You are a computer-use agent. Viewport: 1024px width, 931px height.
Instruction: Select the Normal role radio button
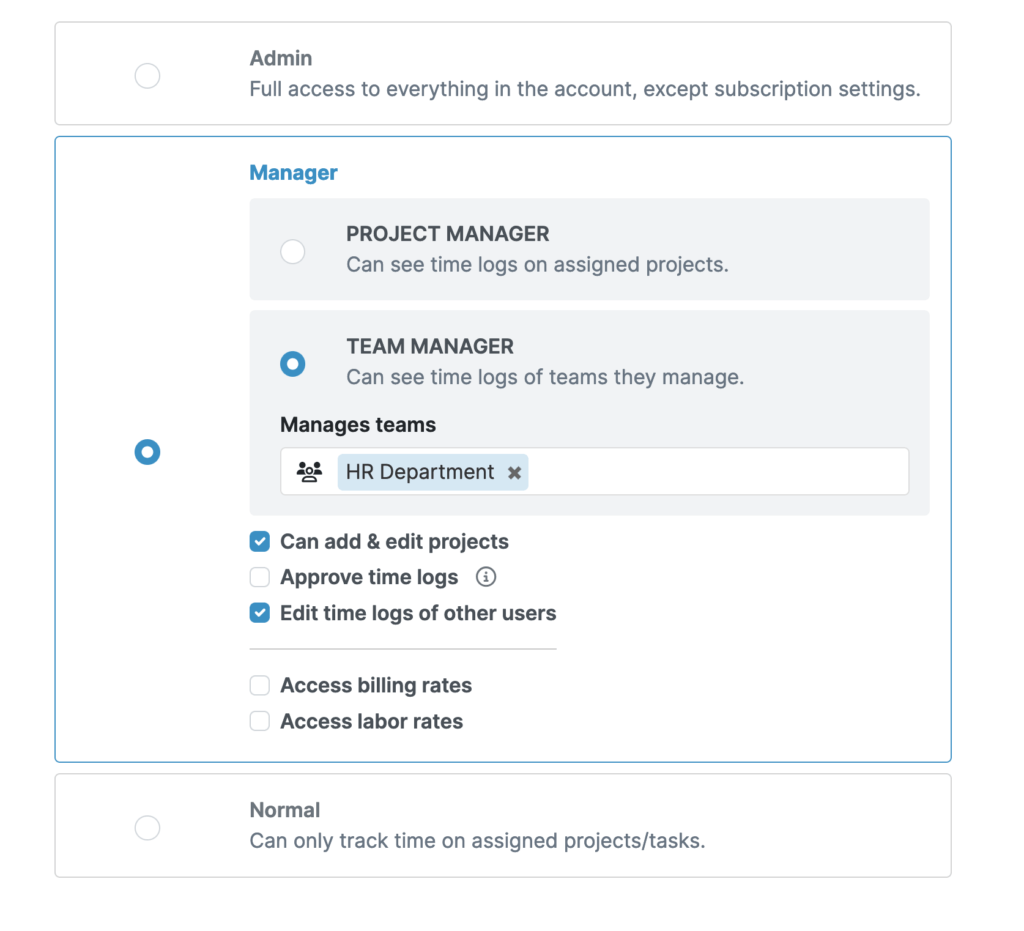click(x=147, y=827)
